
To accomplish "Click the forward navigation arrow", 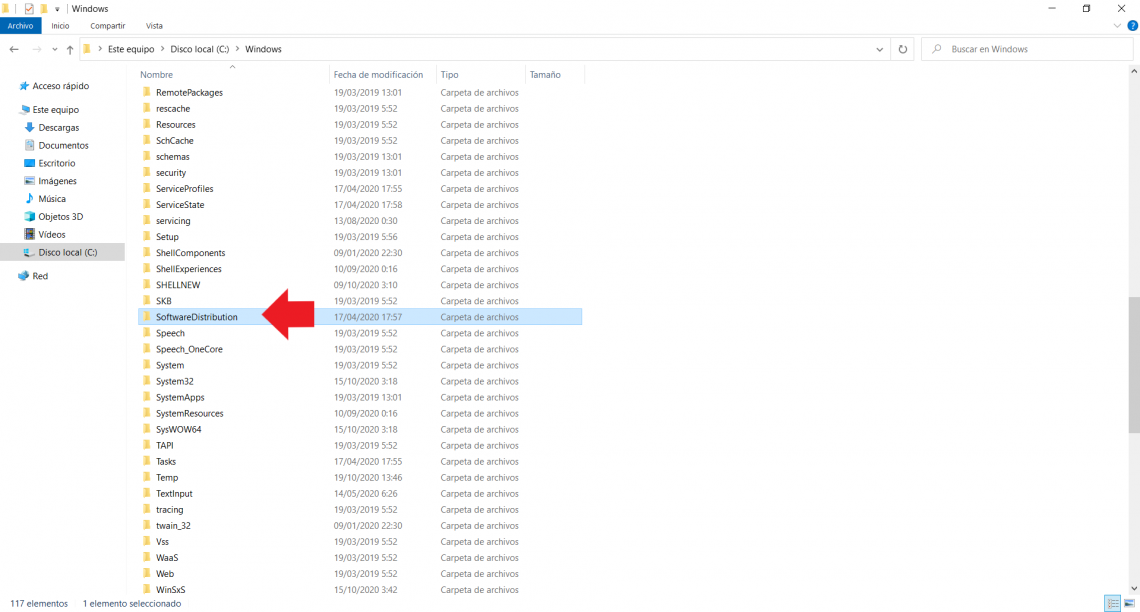I will (x=37, y=48).
